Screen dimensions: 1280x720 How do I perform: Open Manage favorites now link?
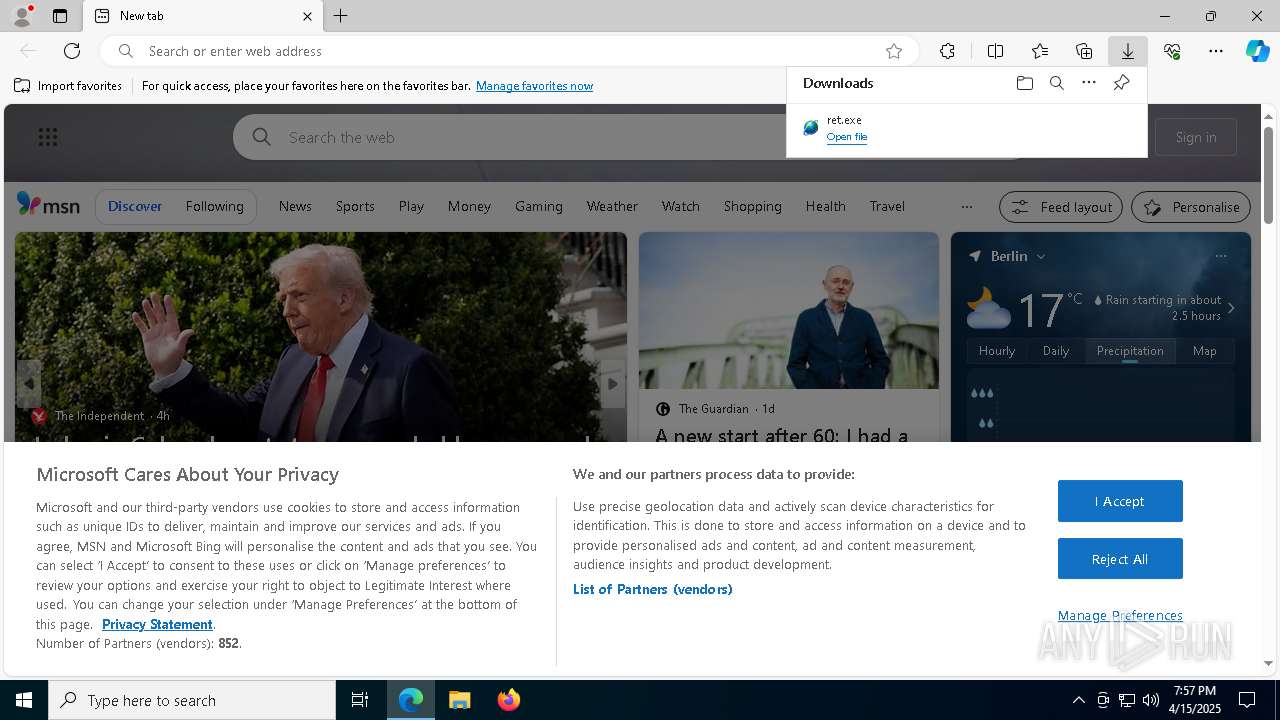534,86
